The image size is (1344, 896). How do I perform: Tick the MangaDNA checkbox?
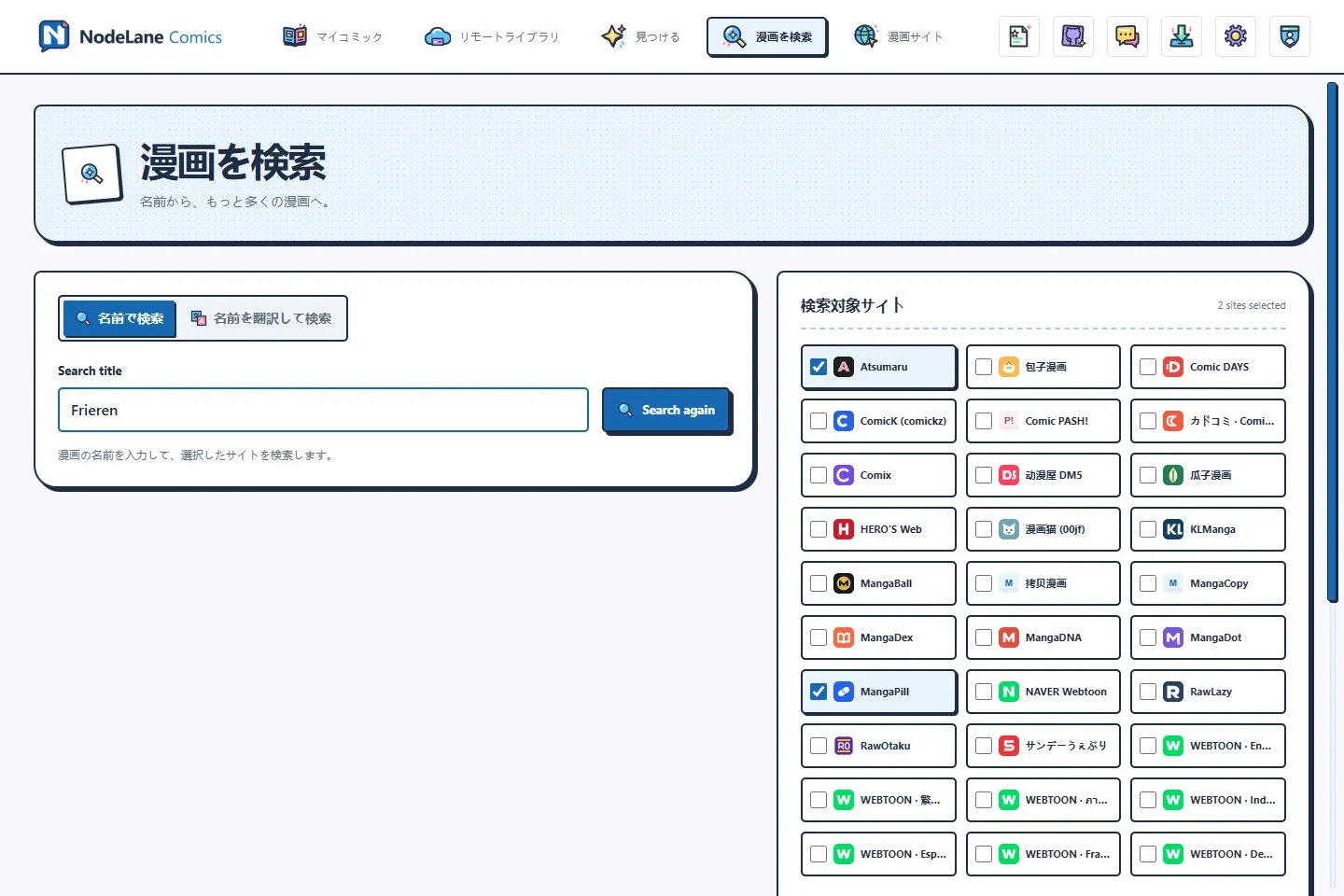(x=984, y=637)
